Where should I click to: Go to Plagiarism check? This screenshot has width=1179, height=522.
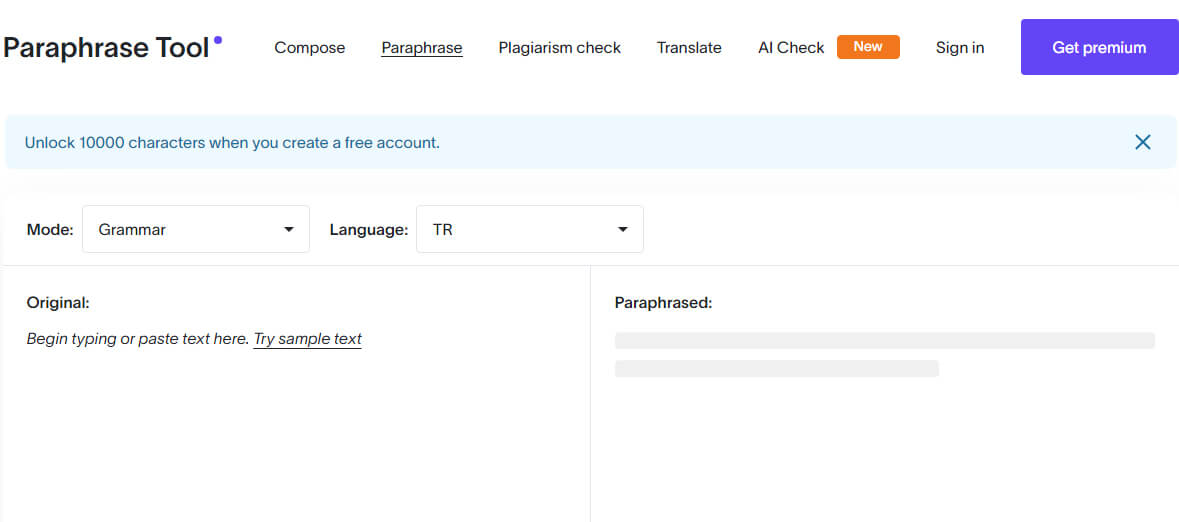559,48
